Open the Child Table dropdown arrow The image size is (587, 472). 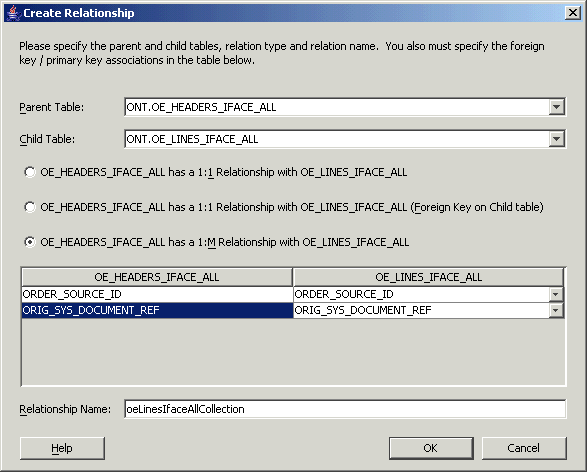(557, 139)
